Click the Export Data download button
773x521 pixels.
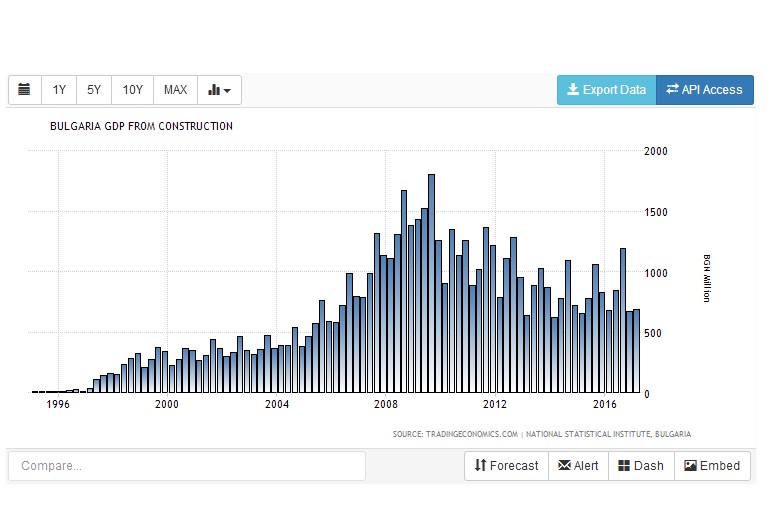606,90
